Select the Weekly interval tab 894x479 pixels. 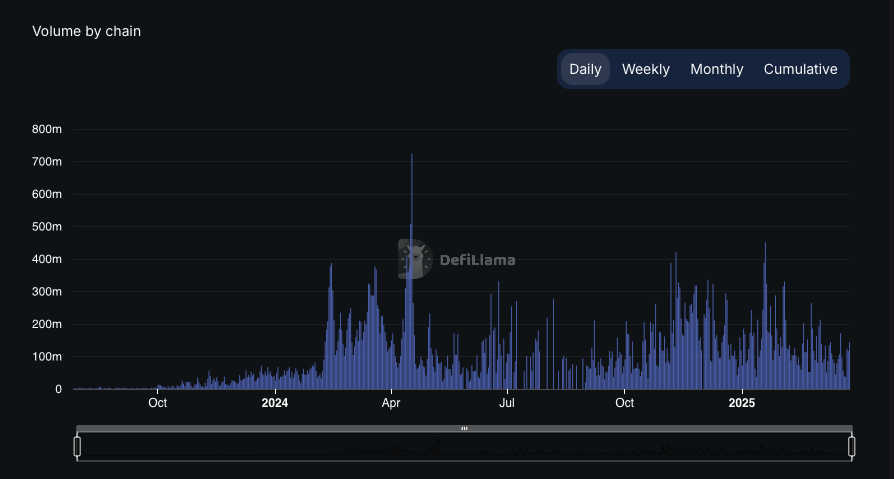pos(645,69)
